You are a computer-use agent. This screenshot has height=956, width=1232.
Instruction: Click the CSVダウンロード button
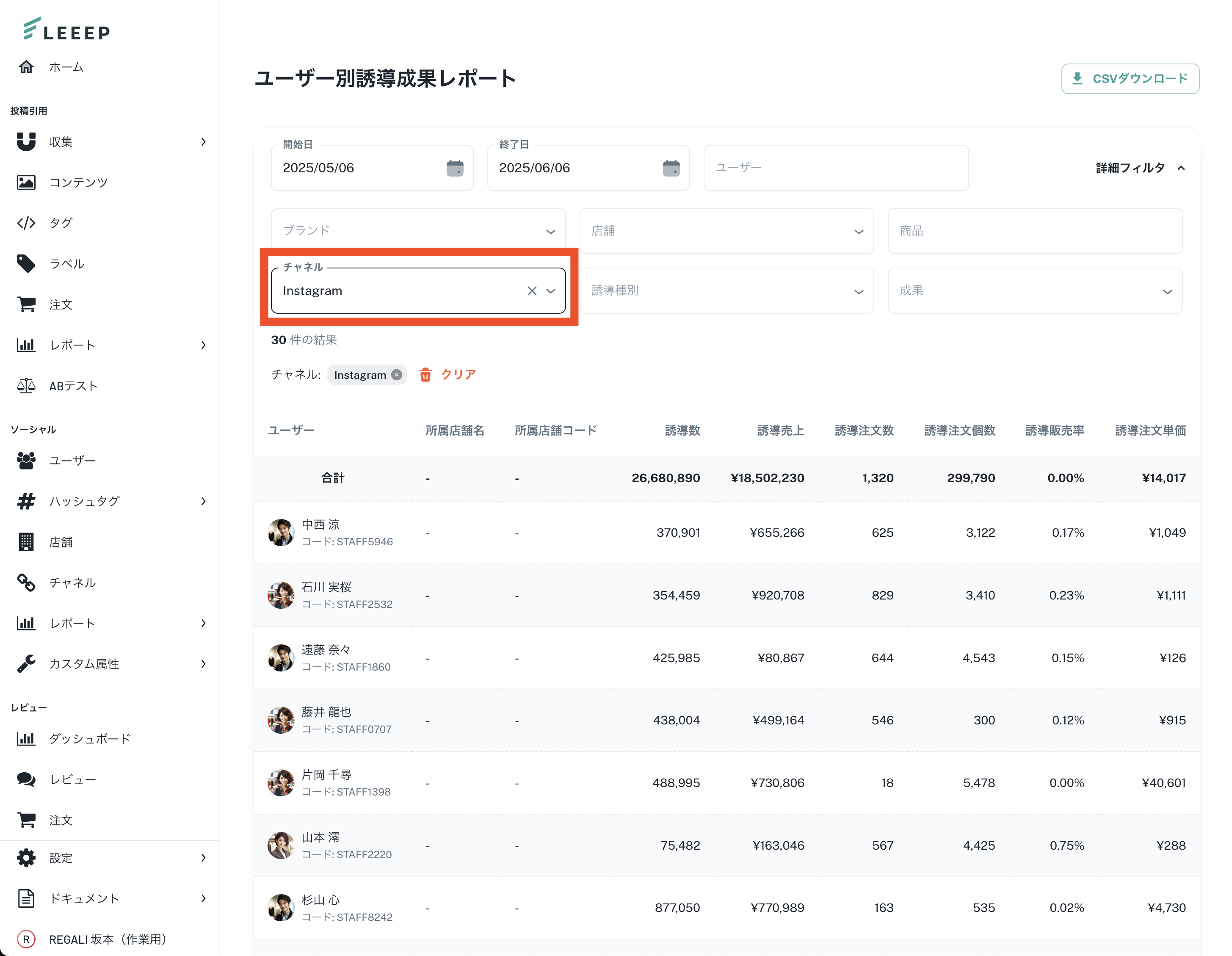(1130, 79)
